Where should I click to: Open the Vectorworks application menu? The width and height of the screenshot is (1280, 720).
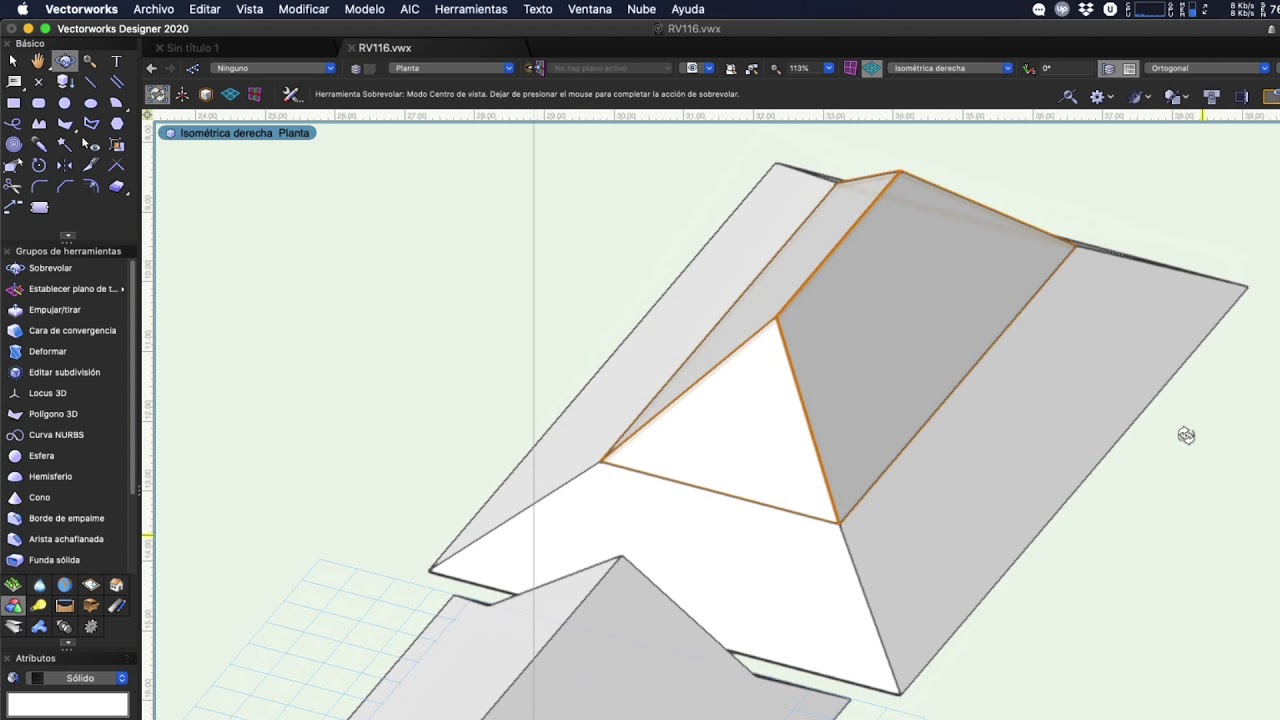[x=81, y=9]
